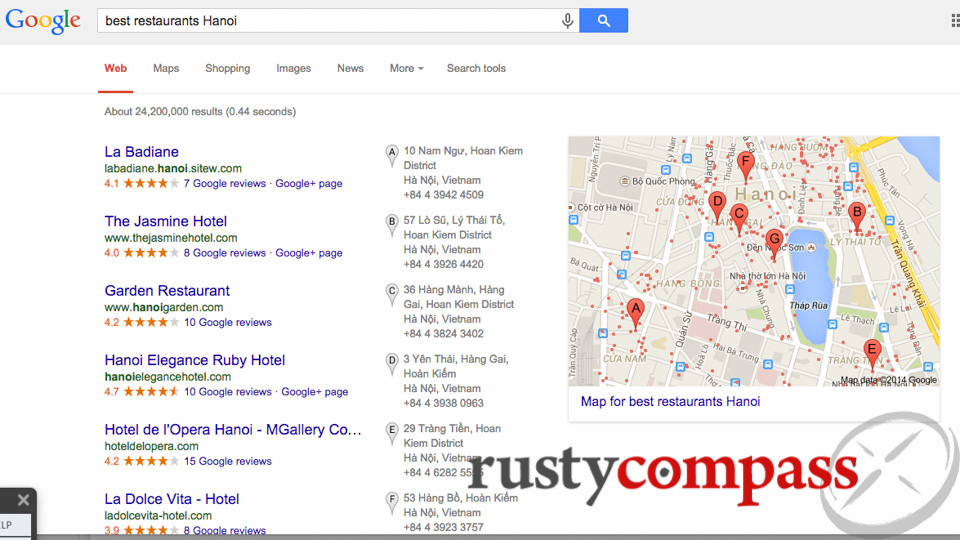Screen dimensions: 960x540
Task: Click ladolcevita-hotel.com URL text
Action: pyautogui.click(x=158, y=516)
